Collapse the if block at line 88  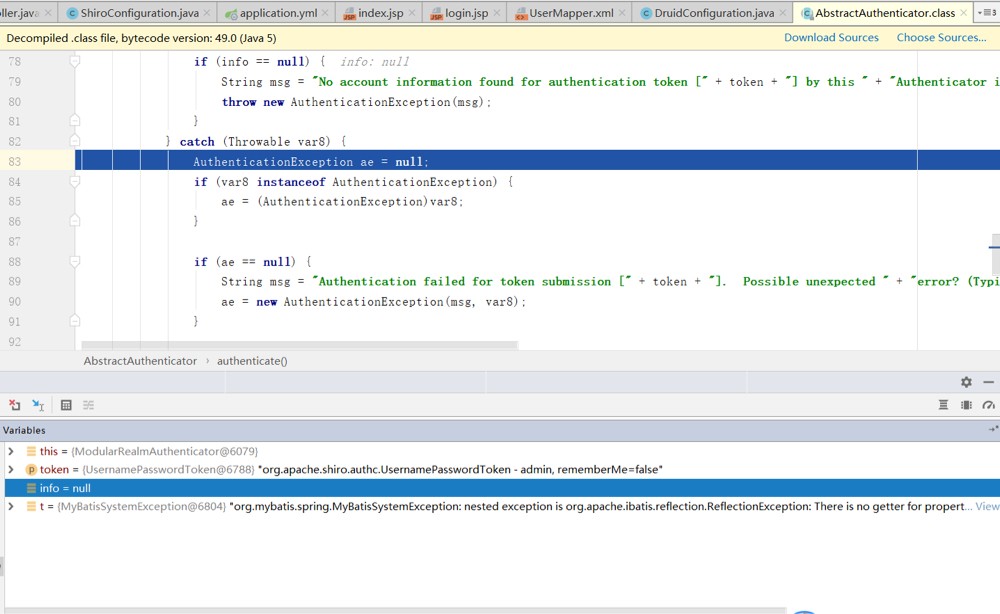pyautogui.click(x=75, y=261)
